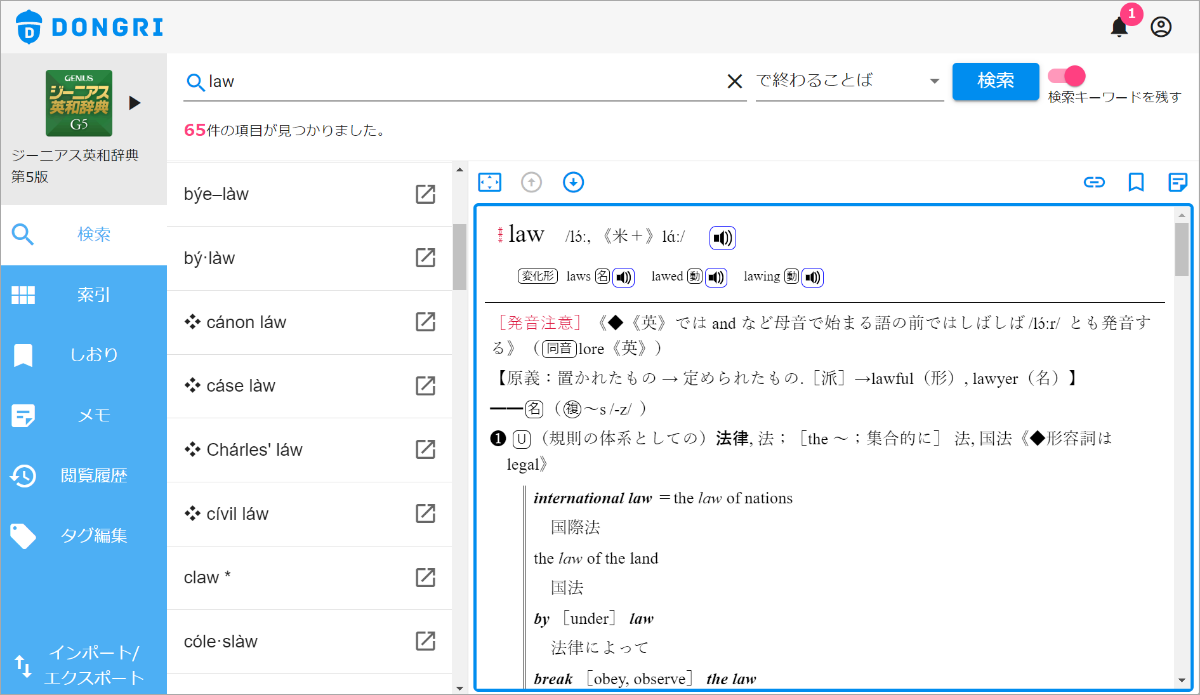
Task: Open Chárles' láw in a new window
Action: tap(425, 449)
